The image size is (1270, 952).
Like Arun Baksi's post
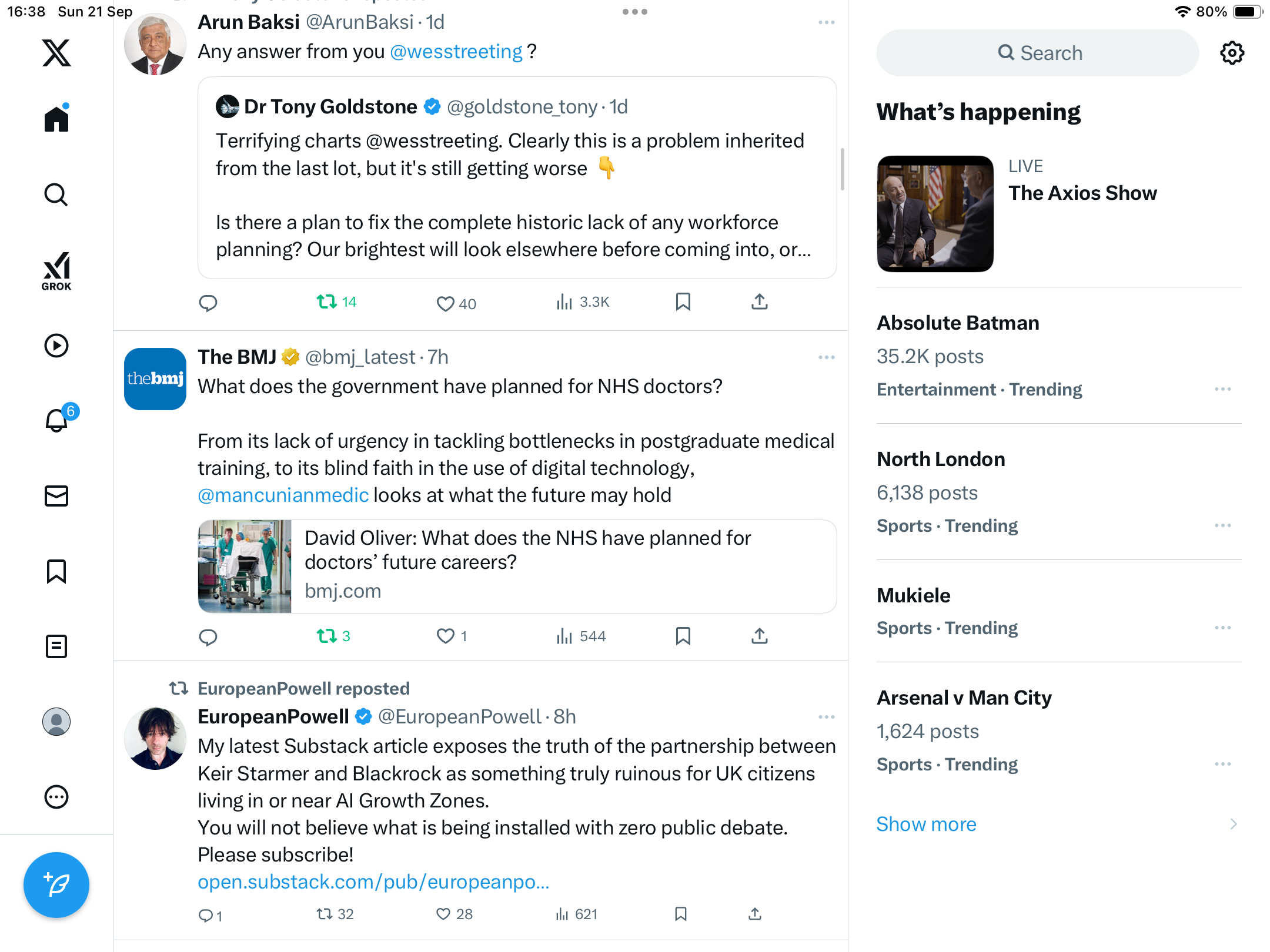(445, 303)
